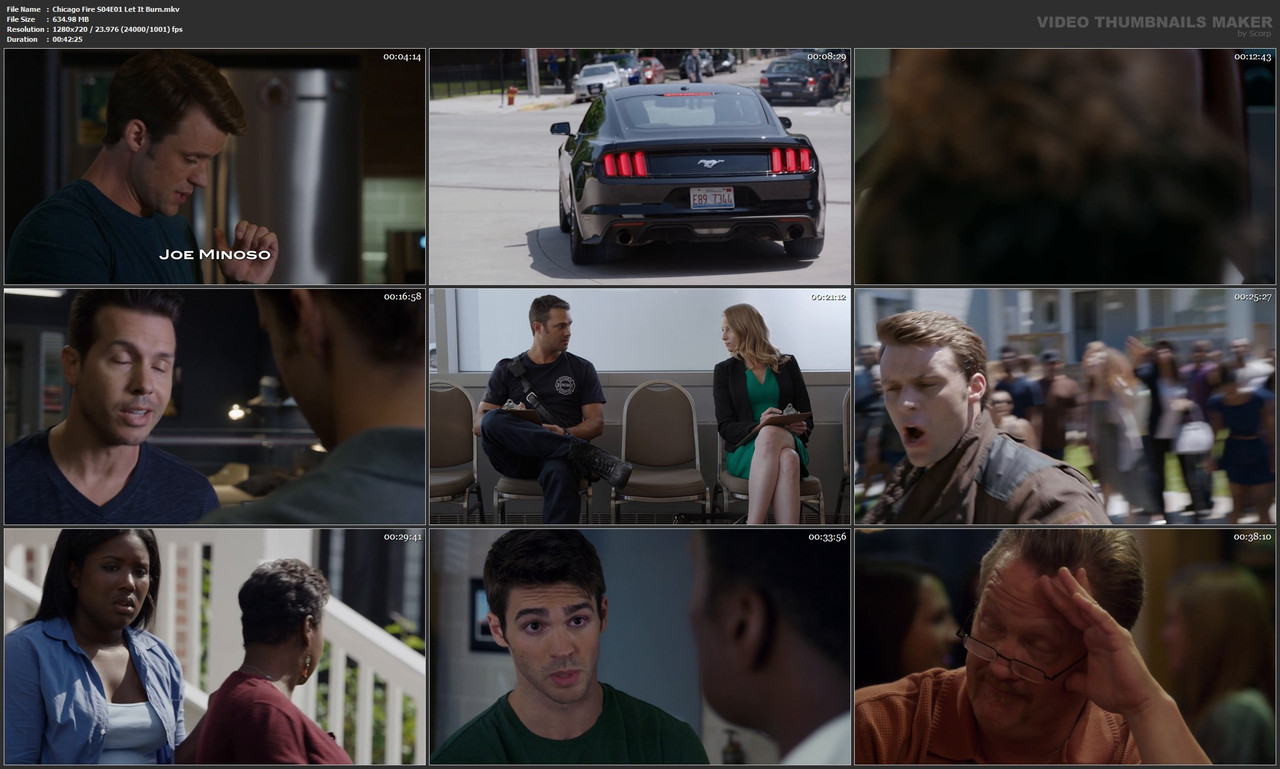Open the blurry thumbnail timestamped 00:12:43
Screen dimensions: 1280x769
pyautogui.click(x=1065, y=166)
